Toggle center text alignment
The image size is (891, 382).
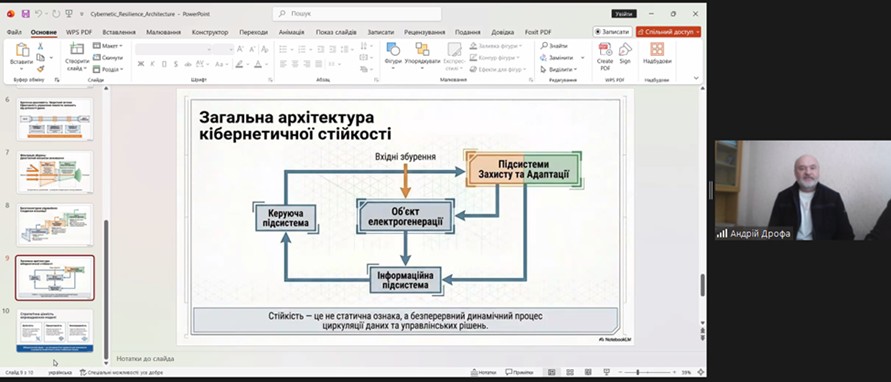point(295,64)
